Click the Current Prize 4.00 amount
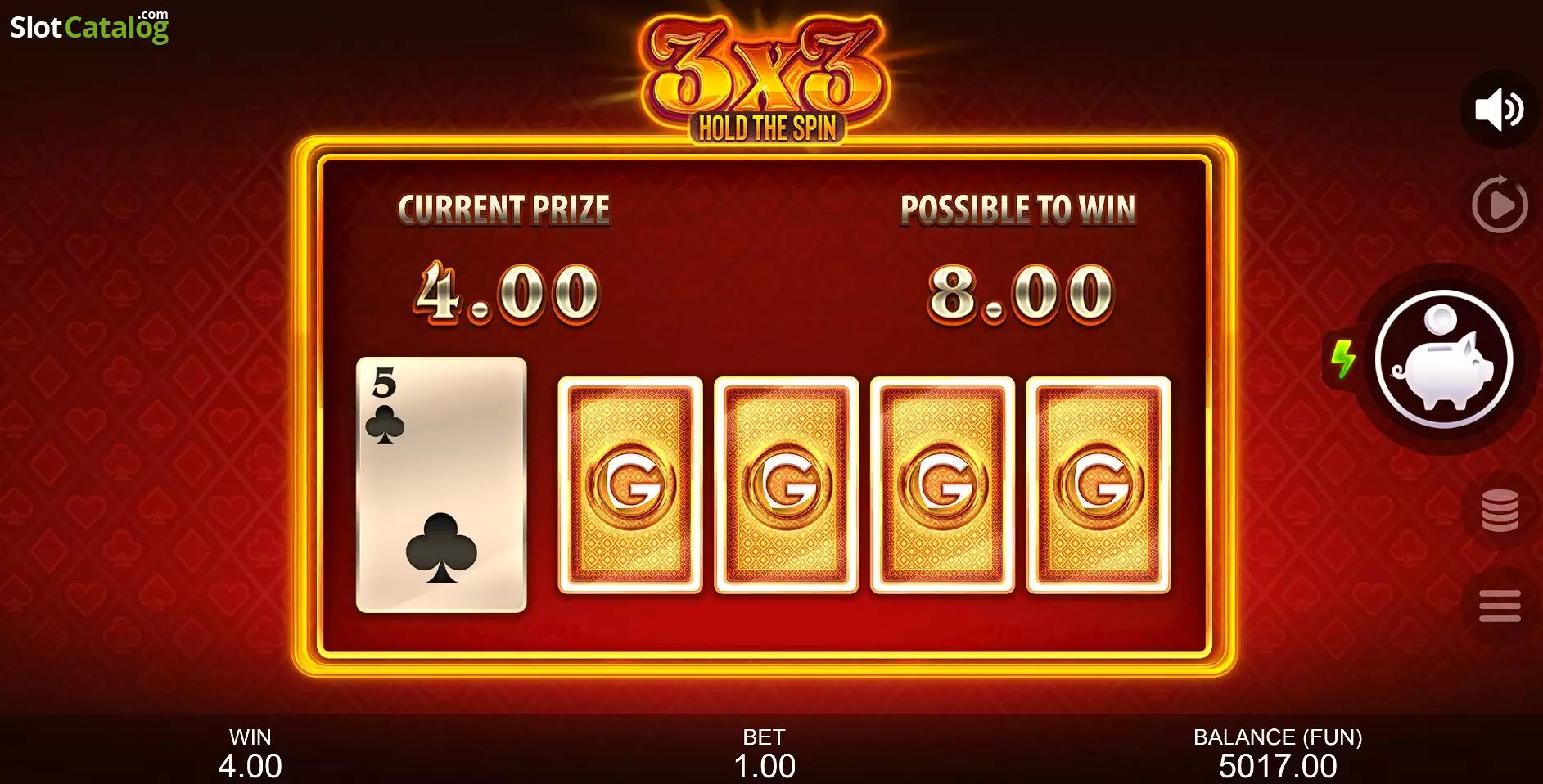1543x784 pixels. click(x=507, y=293)
